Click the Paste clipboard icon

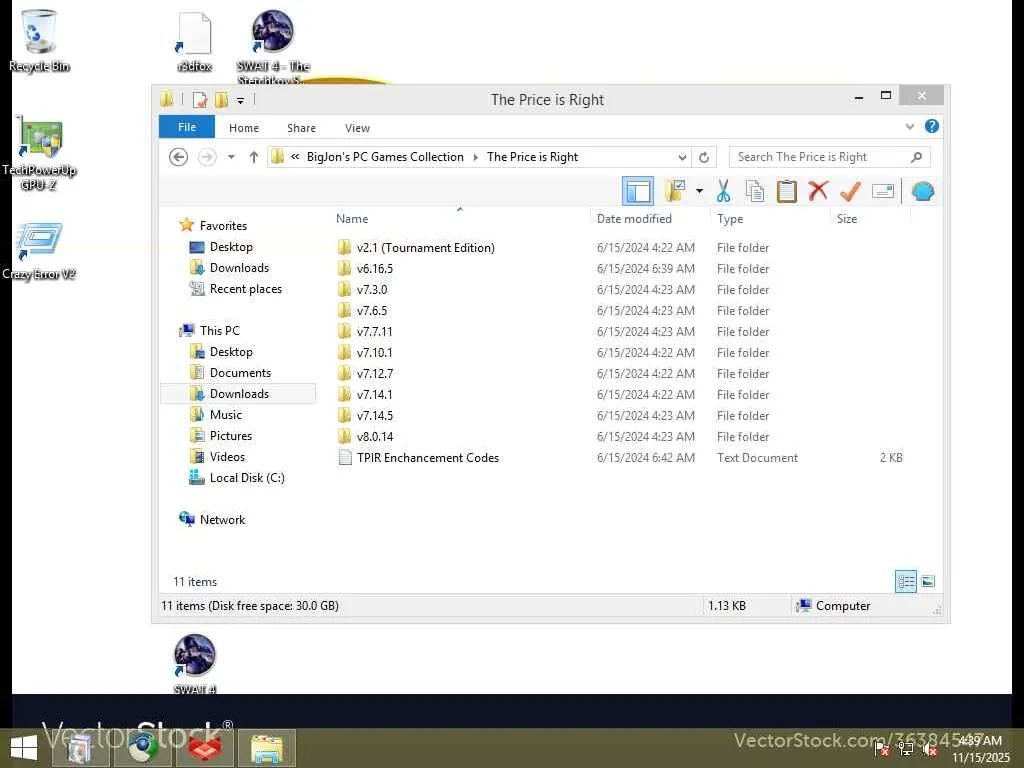pos(786,191)
